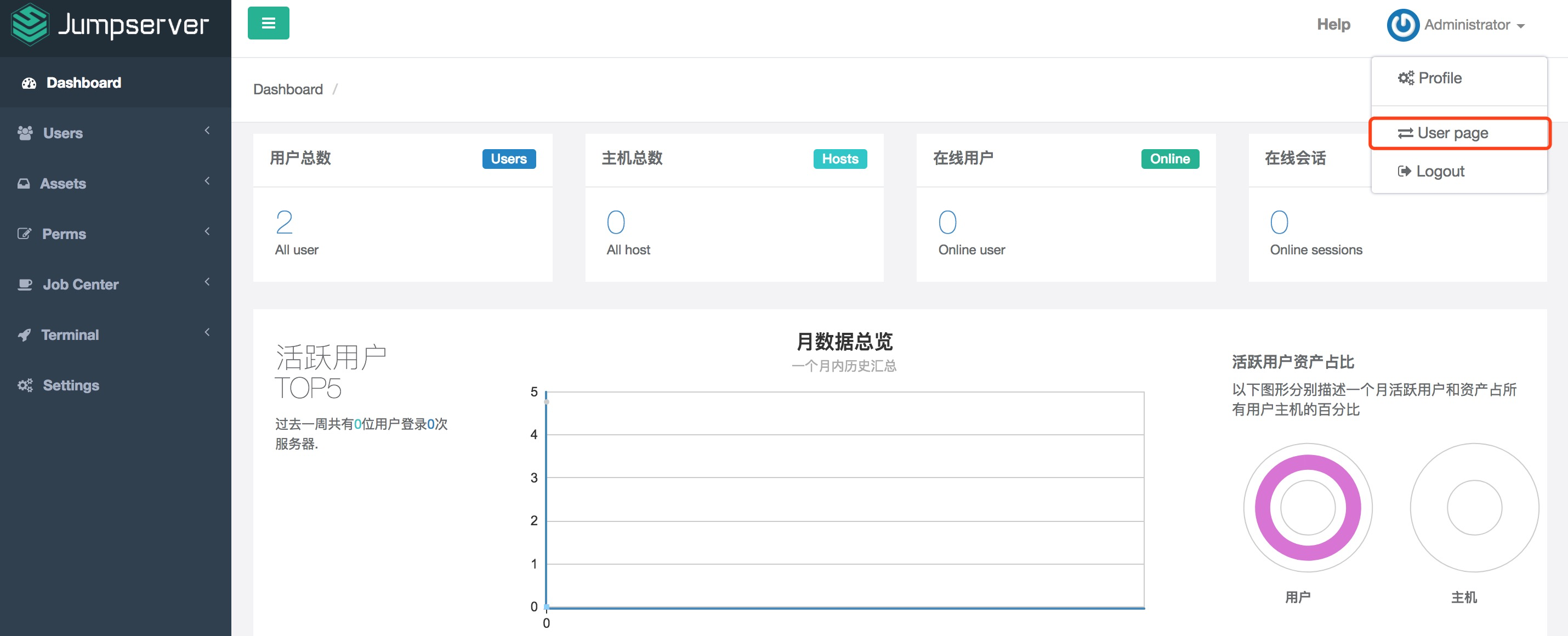1568x636 pixels.
Task: Click the 0 Online user count
Action: tap(947, 223)
